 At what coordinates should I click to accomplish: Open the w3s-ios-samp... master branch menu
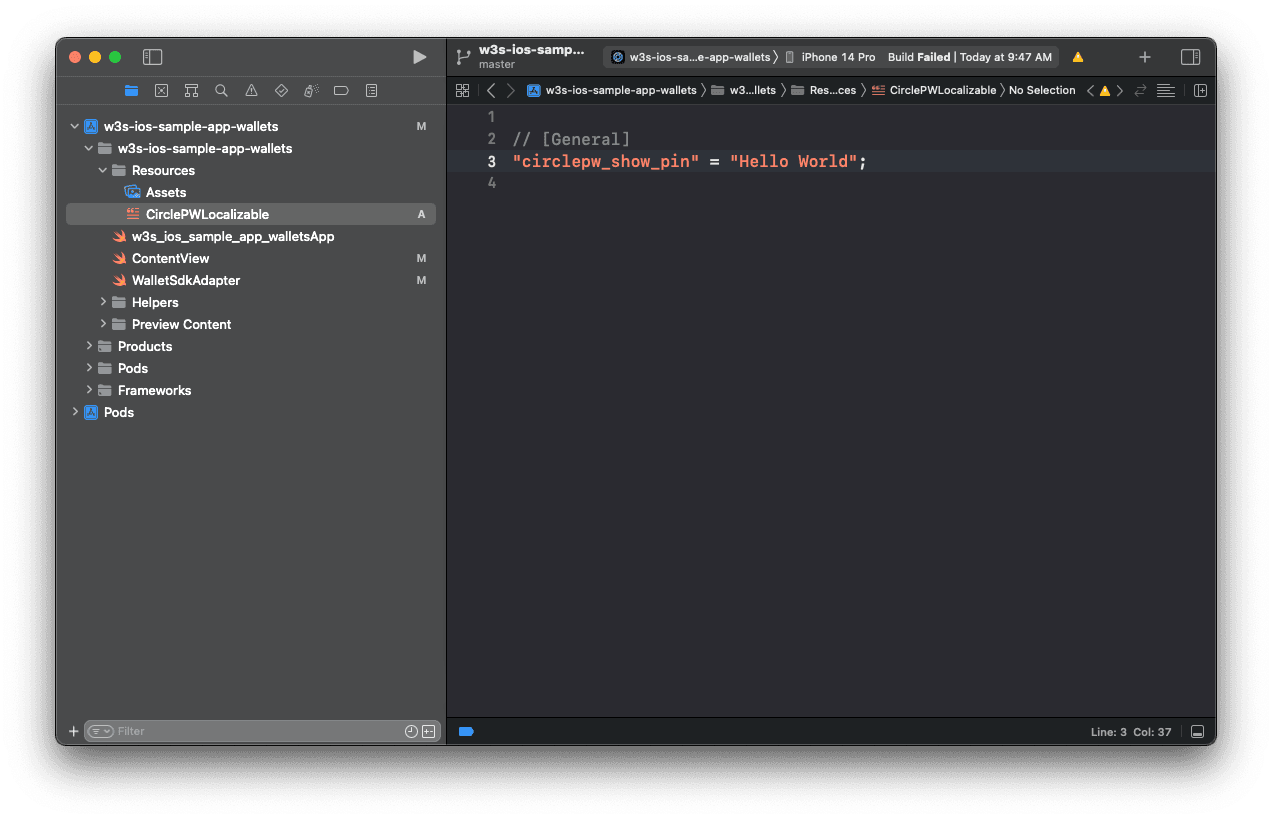coord(531,57)
